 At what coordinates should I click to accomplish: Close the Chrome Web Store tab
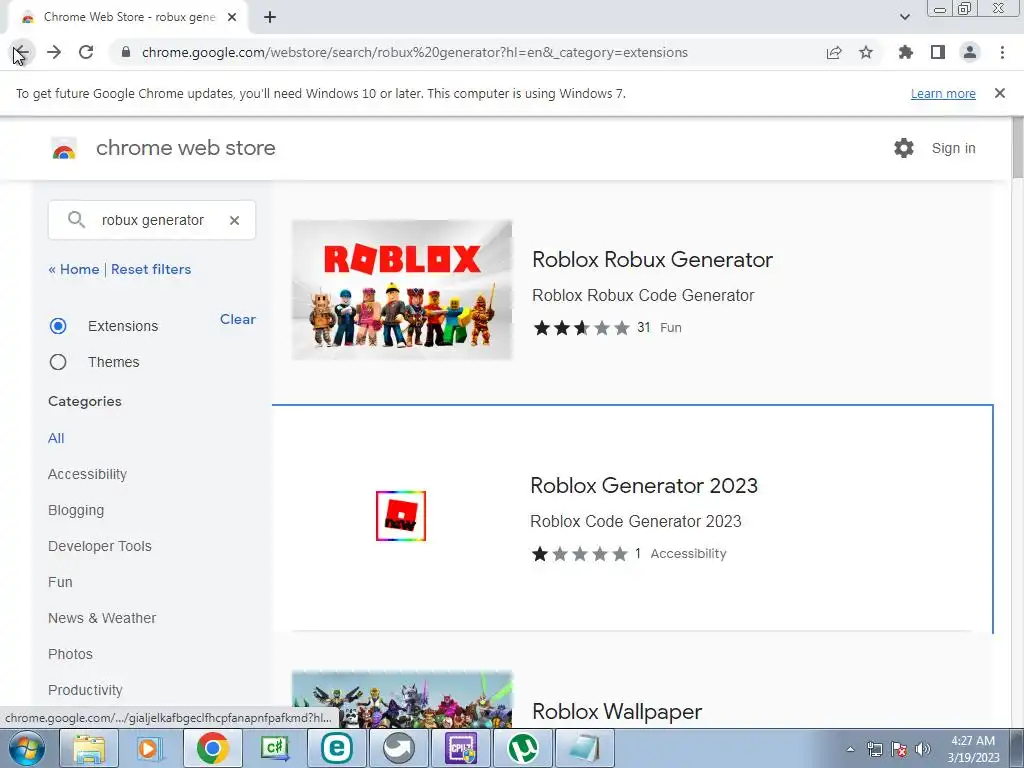click(232, 18)
